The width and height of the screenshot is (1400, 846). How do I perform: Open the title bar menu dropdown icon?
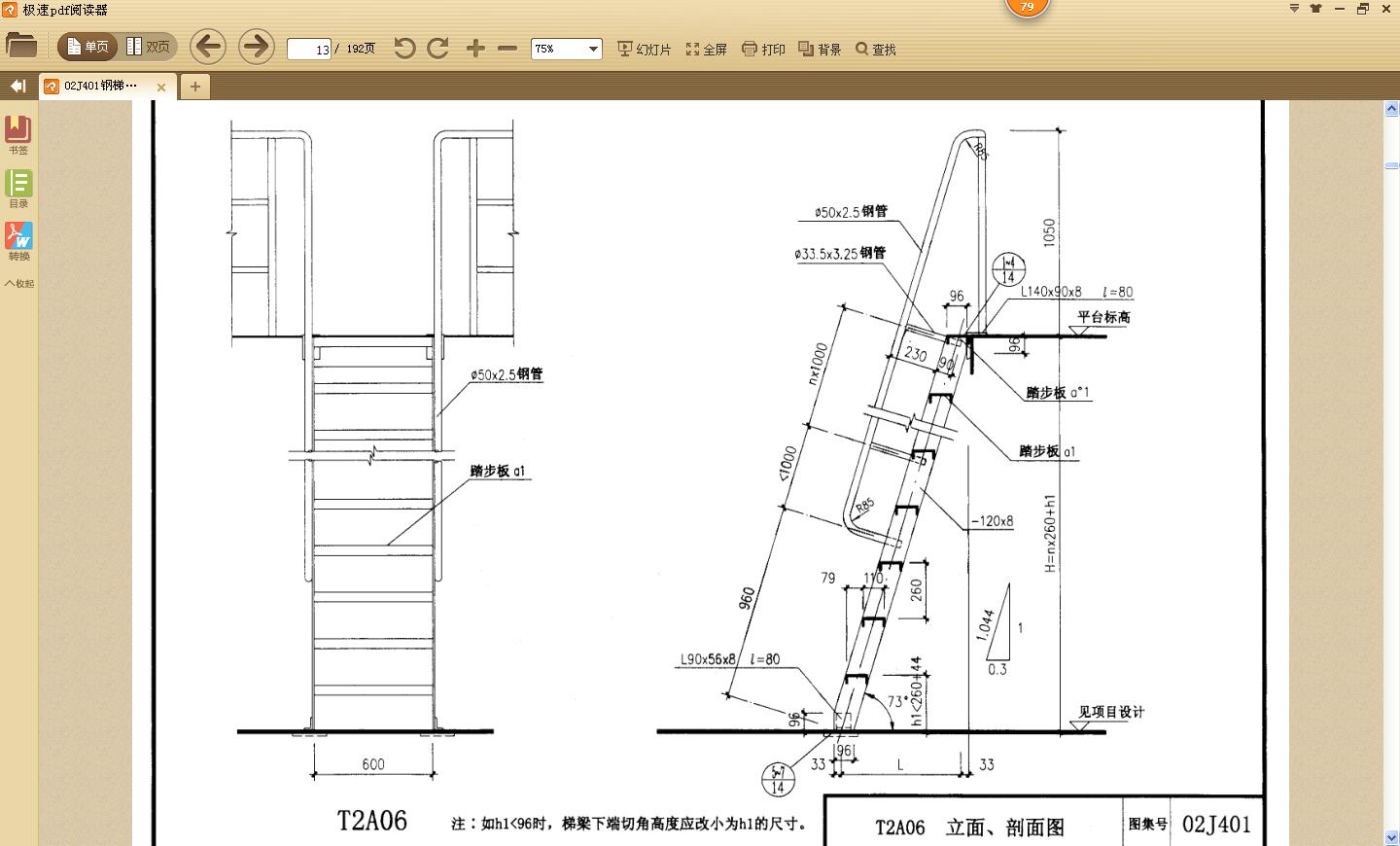[1294, 9]
